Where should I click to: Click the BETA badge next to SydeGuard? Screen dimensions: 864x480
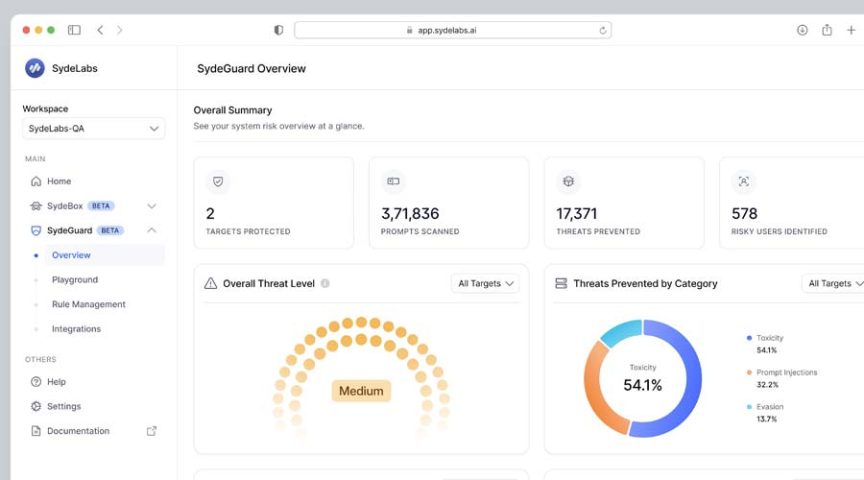(110, 230)
